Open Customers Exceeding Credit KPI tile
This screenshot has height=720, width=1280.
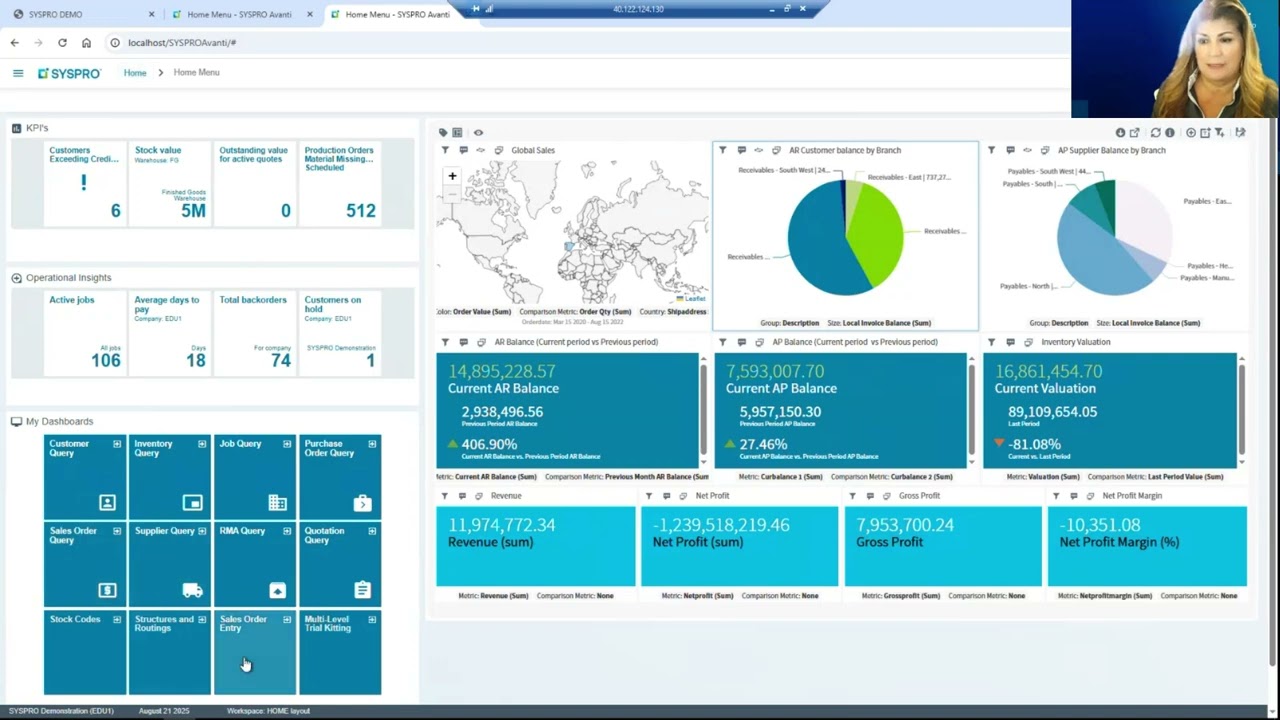85,183
